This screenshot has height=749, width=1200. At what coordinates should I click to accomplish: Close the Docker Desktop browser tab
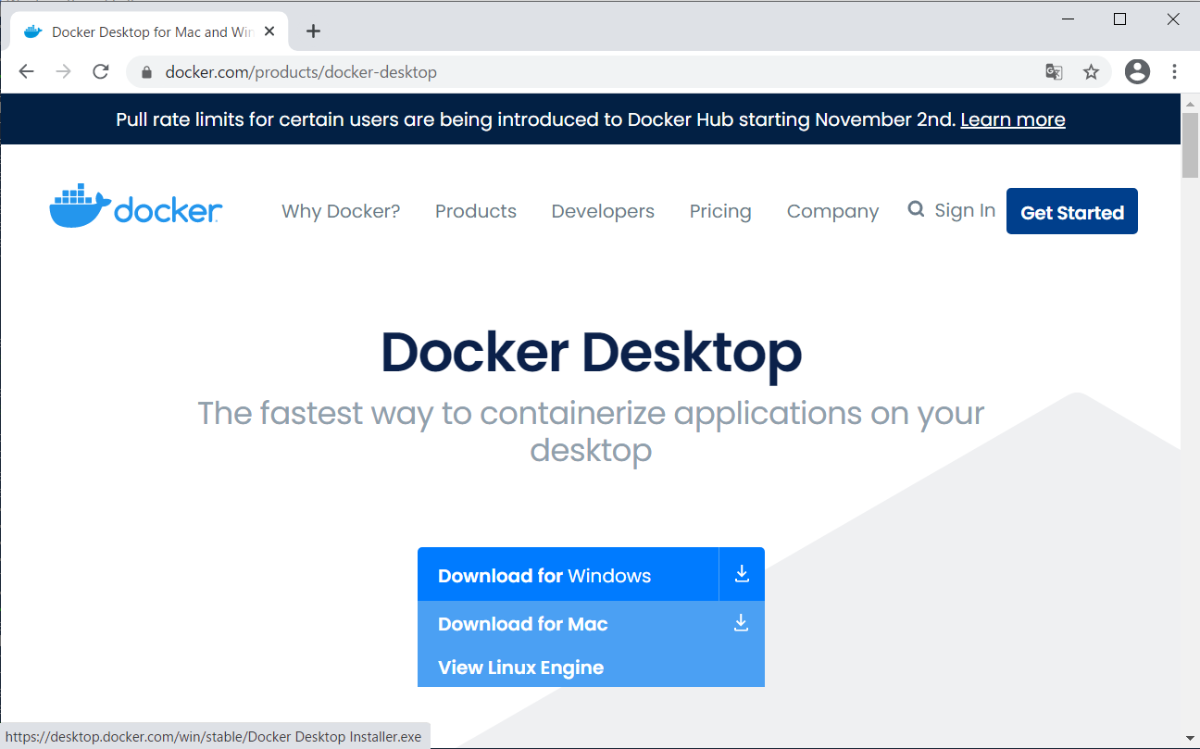(269, 31)
